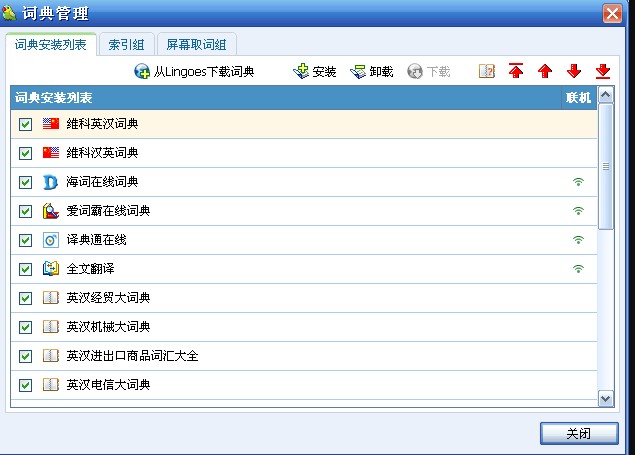Click the flag icon of 維科英汉词典

51,123
